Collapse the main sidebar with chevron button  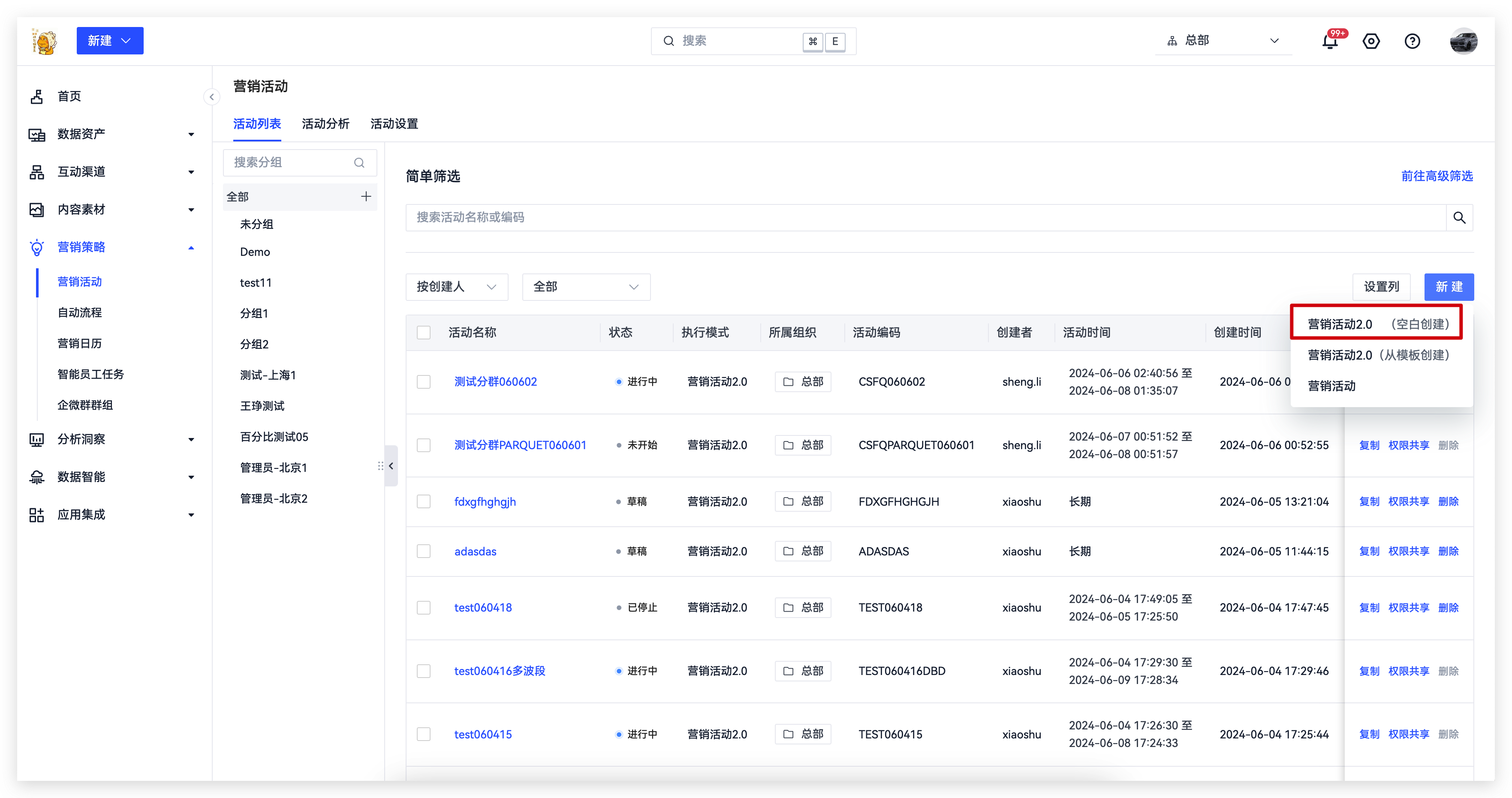pyautogui.click(x=211, y=97)
